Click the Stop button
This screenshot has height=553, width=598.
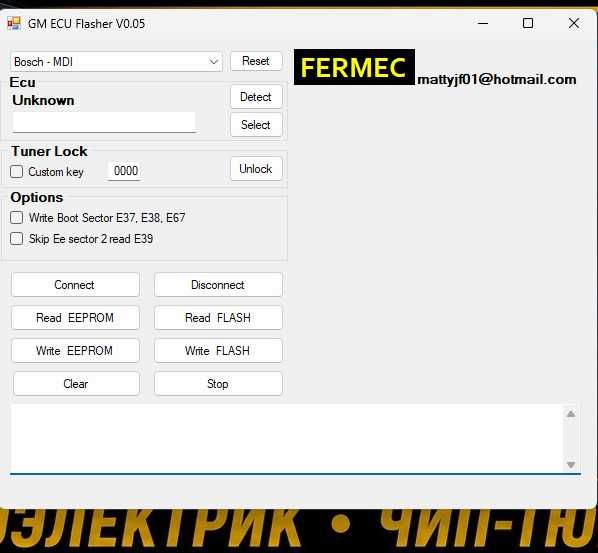pyautogui.click(x=218, y=384)
